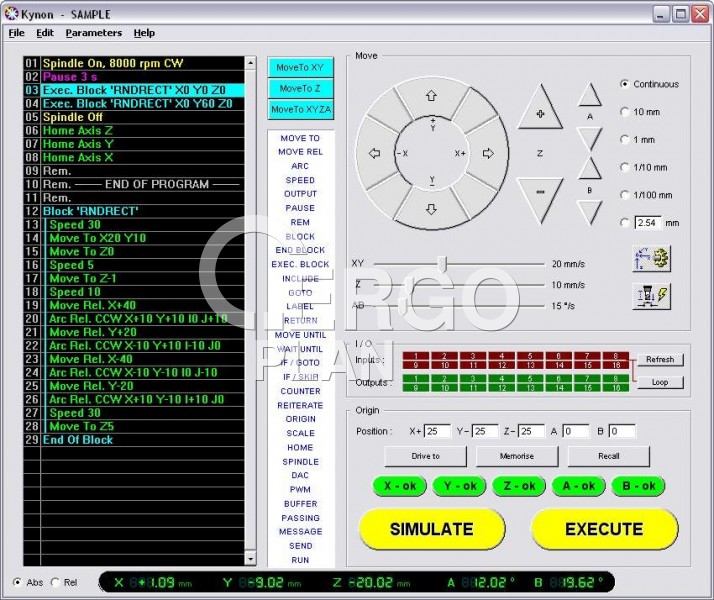Click output indicator 1

416,378
